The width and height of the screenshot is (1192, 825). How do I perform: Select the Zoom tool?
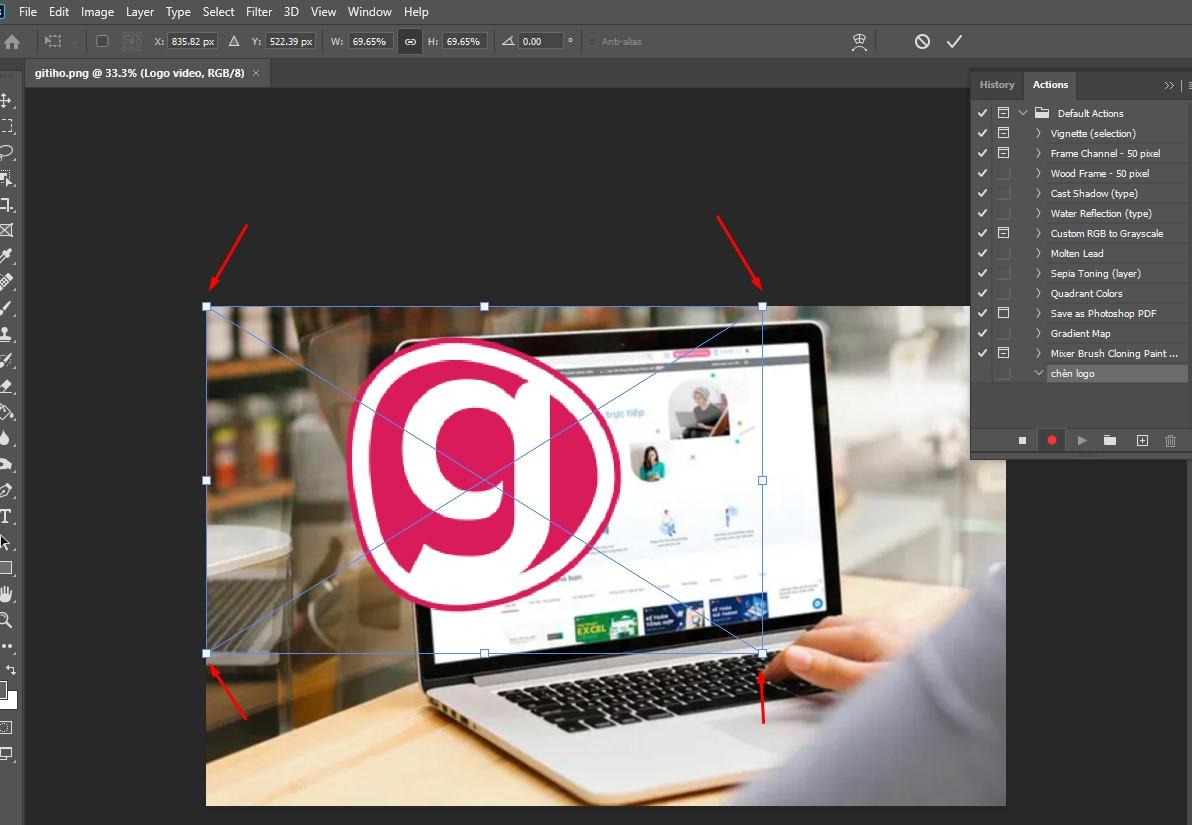8,620
